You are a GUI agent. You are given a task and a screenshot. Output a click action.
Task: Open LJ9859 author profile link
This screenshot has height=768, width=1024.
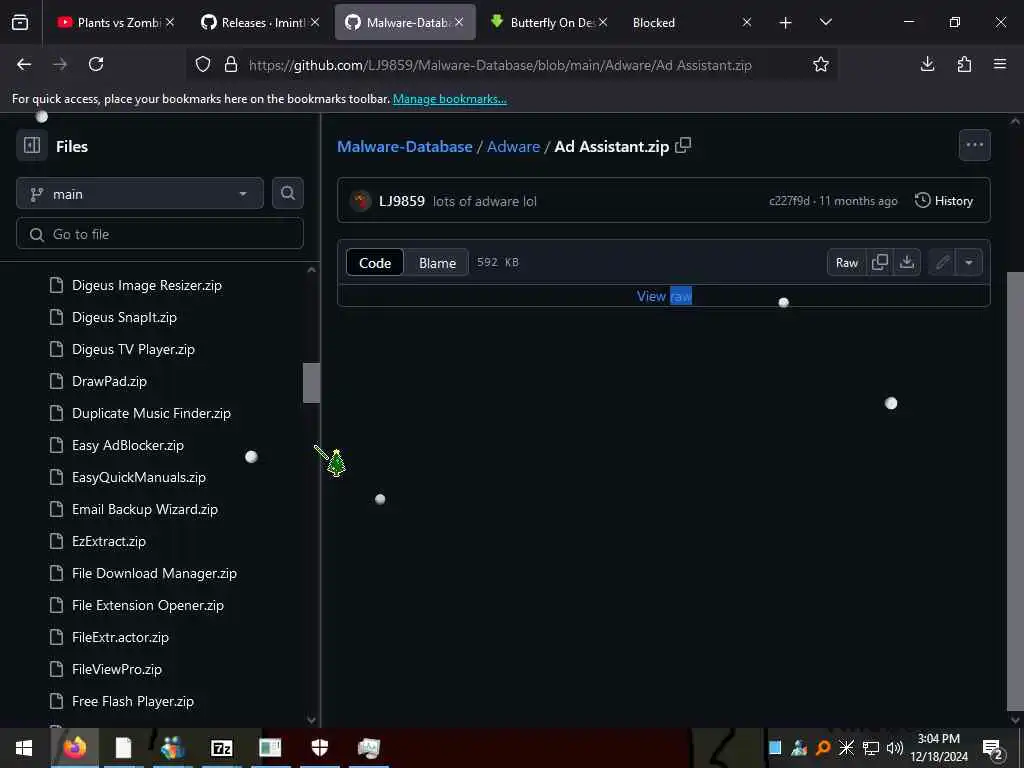click(402, 201)
